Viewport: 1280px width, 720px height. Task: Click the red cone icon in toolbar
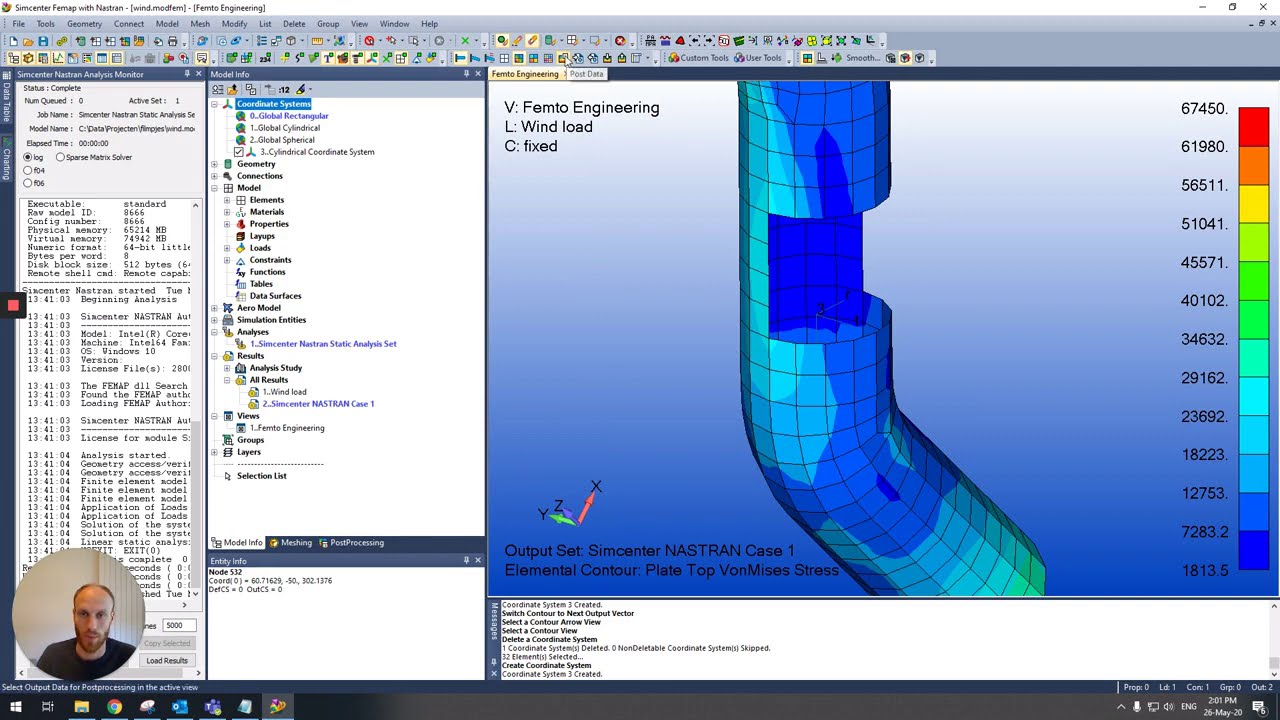(x=680, y=41)
